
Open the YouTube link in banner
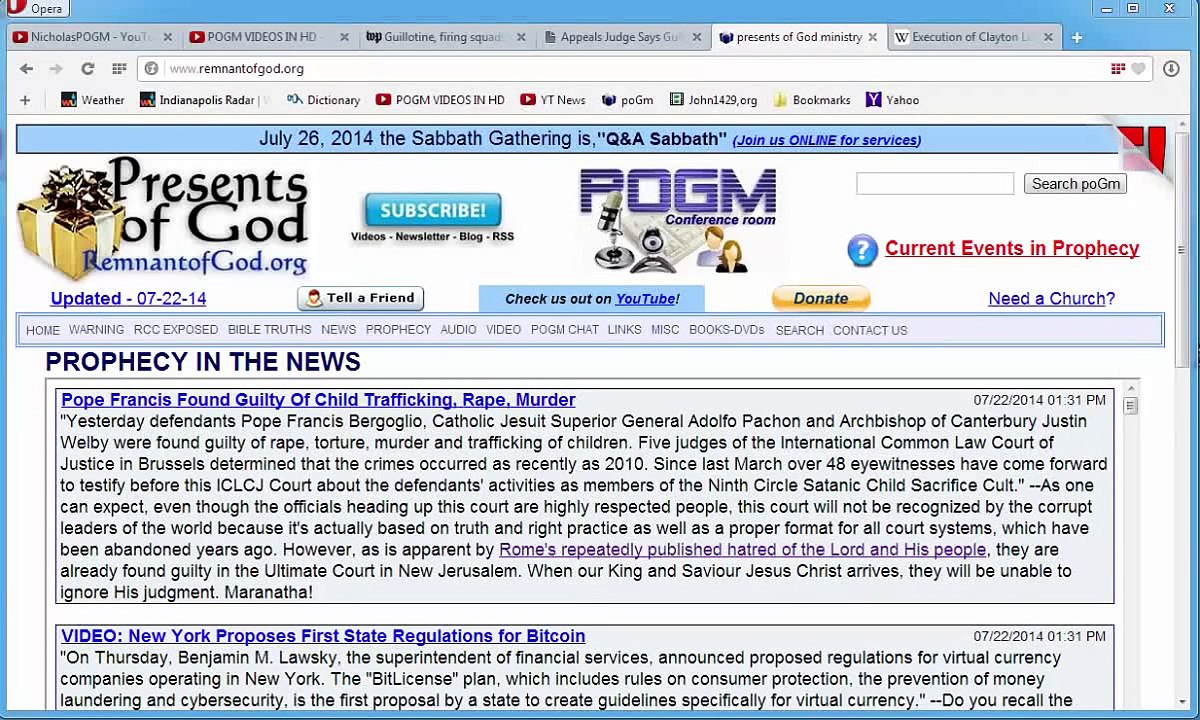(x=645, y=299)
